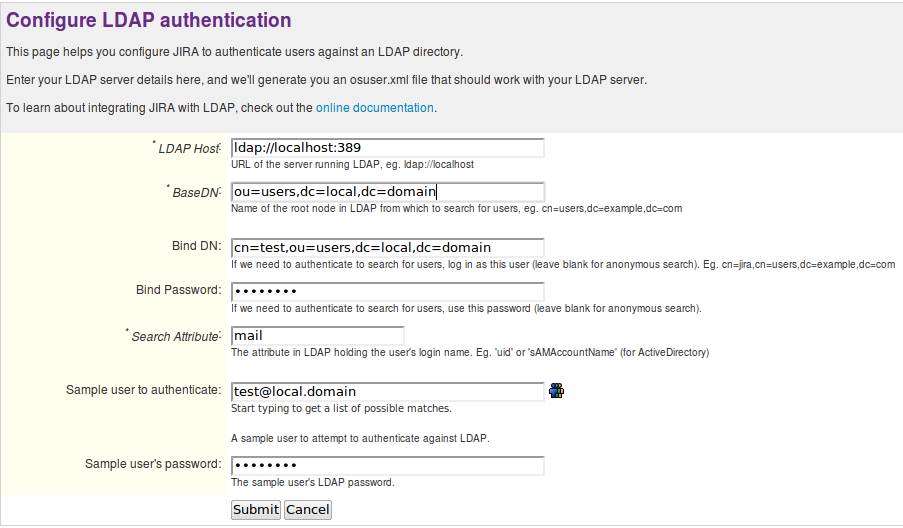Focus the BaseDN text field
The image size is (903, 528).
(387, 192)
